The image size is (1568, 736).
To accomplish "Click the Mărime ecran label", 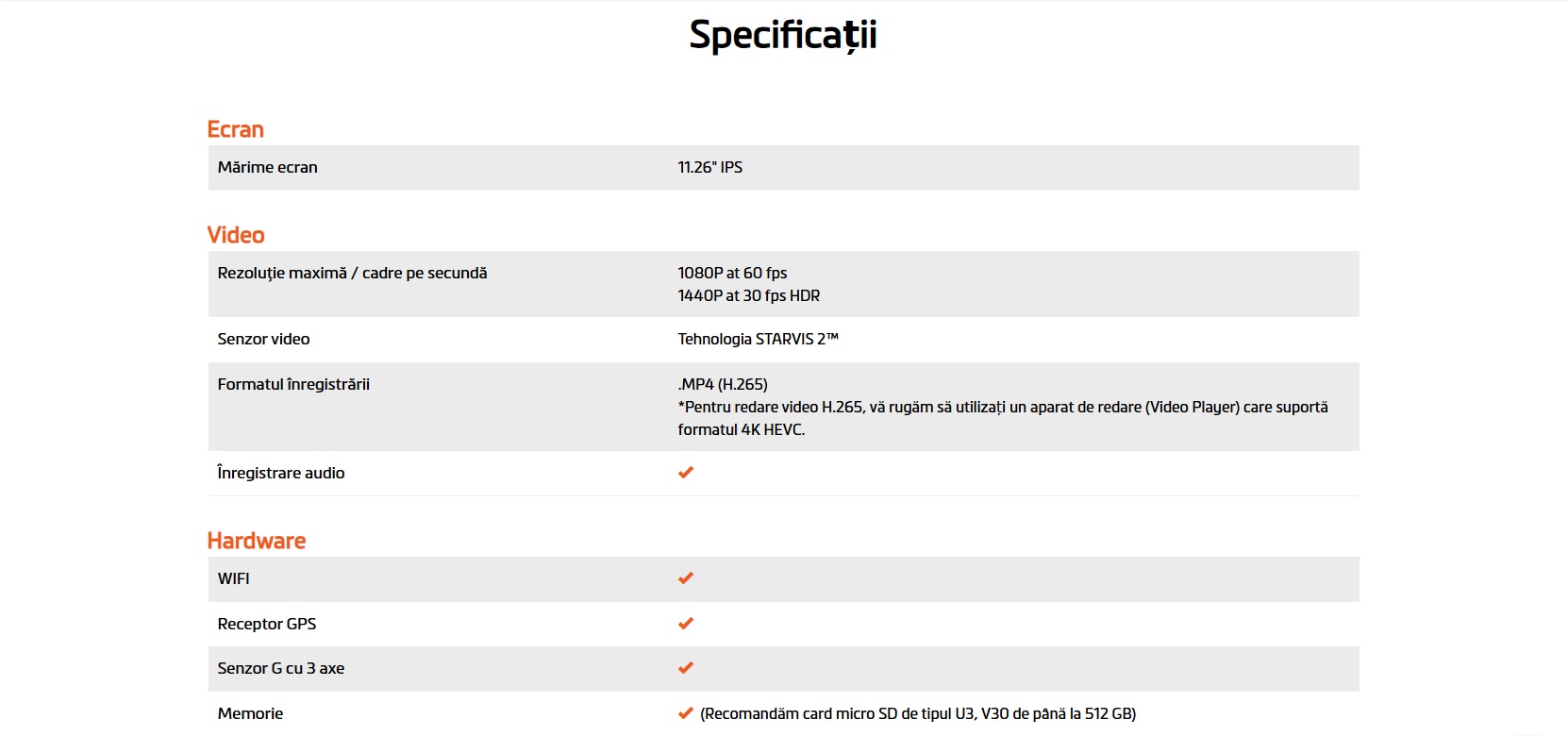I will (268, 167).
